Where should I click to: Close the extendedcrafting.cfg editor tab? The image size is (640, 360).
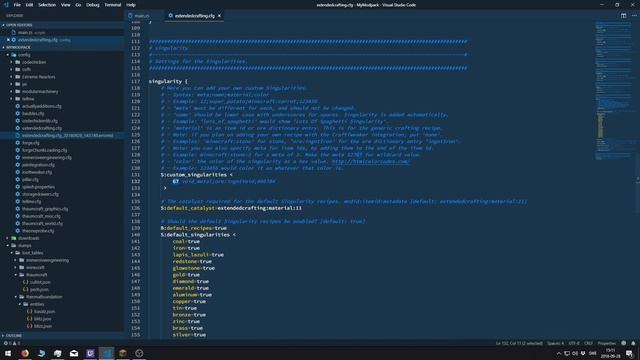[219, 16]
